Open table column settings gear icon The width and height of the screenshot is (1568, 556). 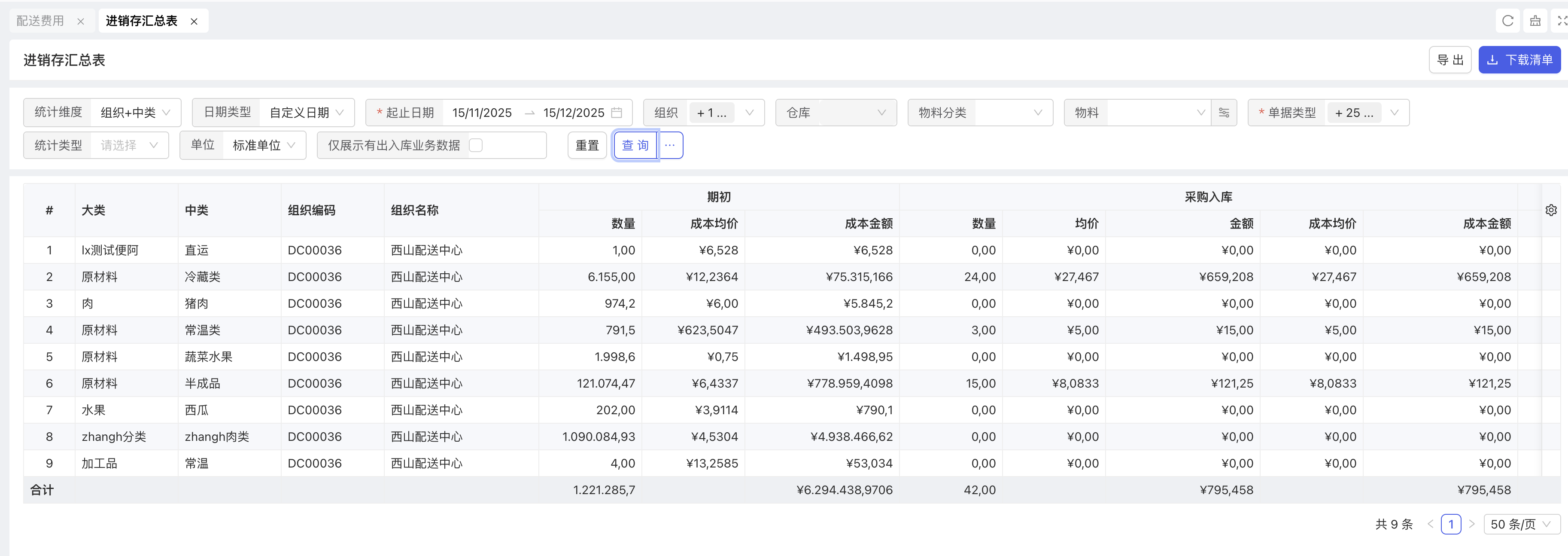1550,210
